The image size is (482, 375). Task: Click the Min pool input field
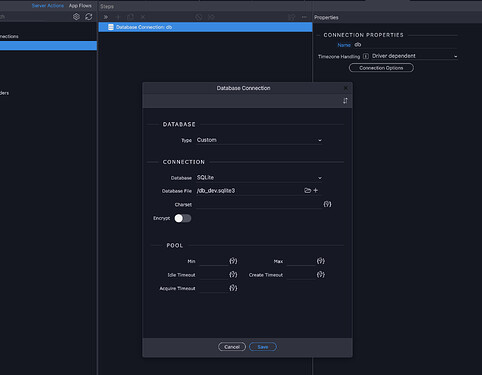(x=214, y=261)
